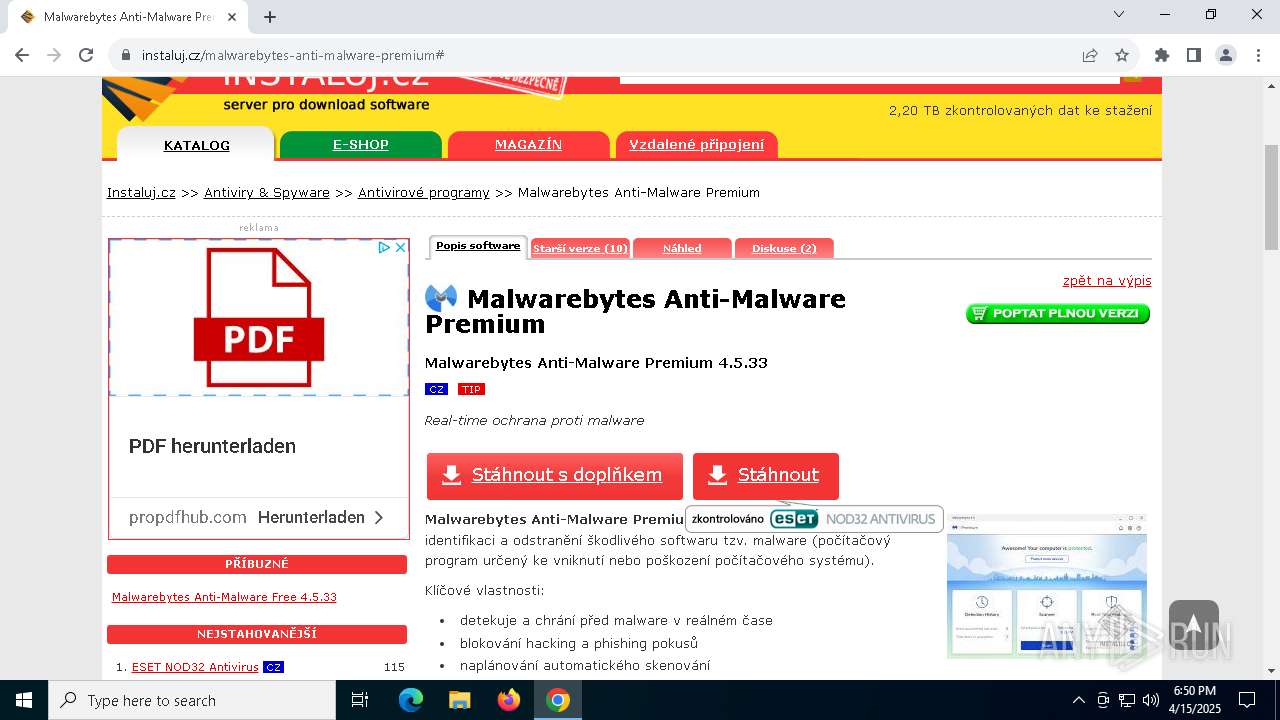This screenshot has height=720, width=1280.
Task: Open Chrome three-dot menu
Action: tap(1257, 55)
